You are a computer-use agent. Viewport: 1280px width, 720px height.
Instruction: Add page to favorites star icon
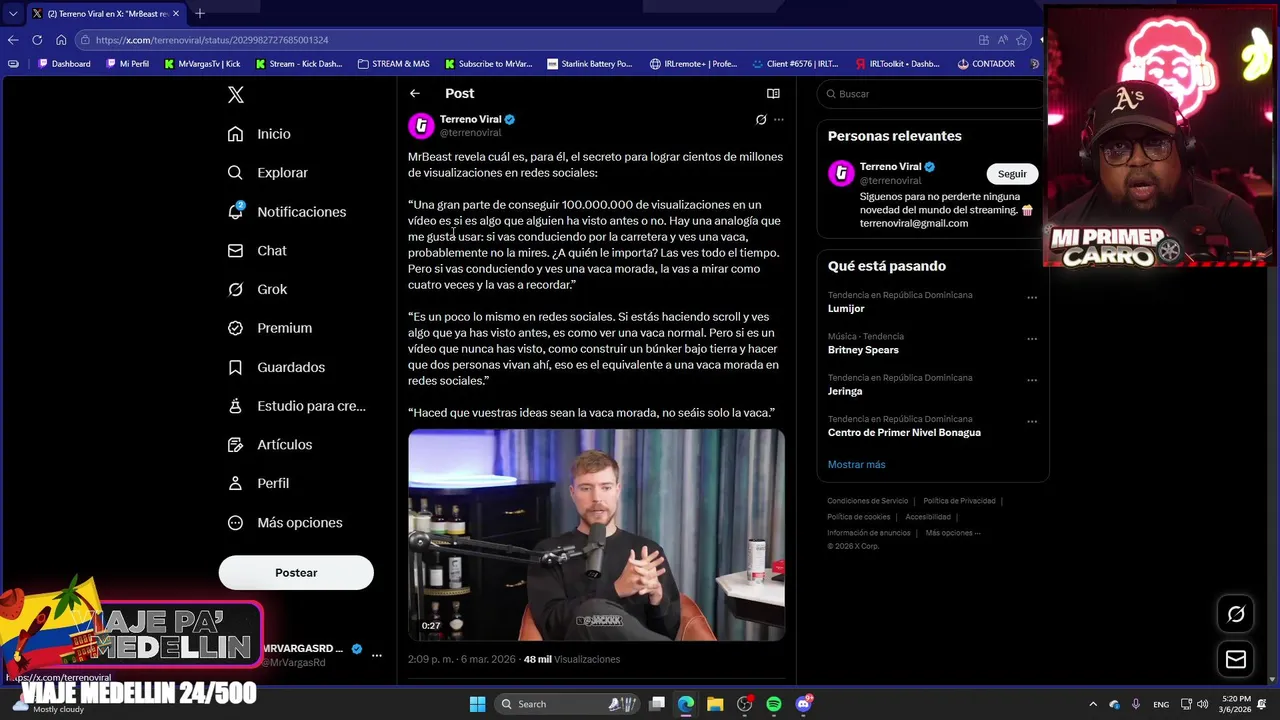[1021, 40]
